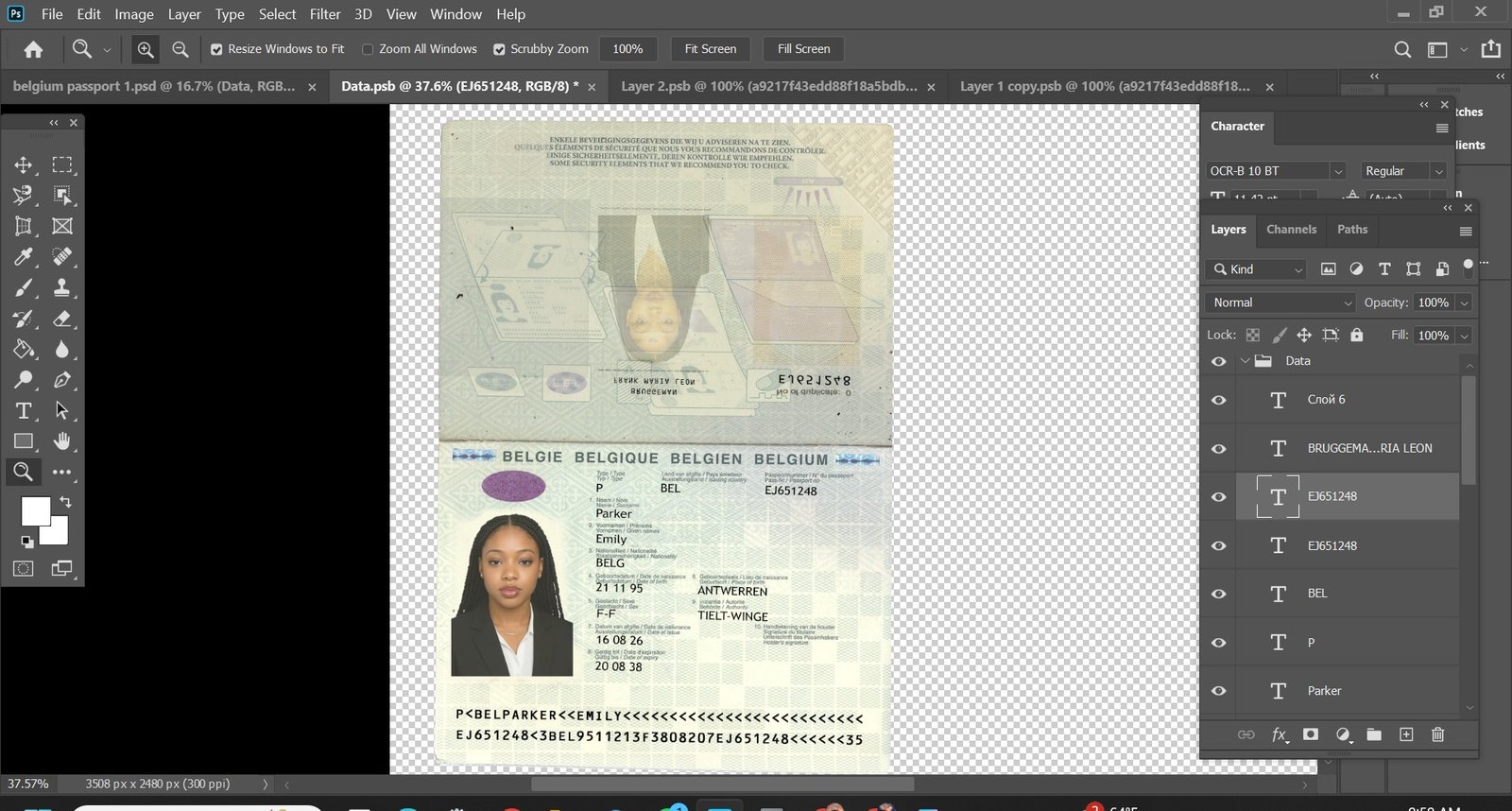Viewport: 1512px width, 811px height.
Task: Create a new layer in Layers panel
Action: click(1406, 734)
